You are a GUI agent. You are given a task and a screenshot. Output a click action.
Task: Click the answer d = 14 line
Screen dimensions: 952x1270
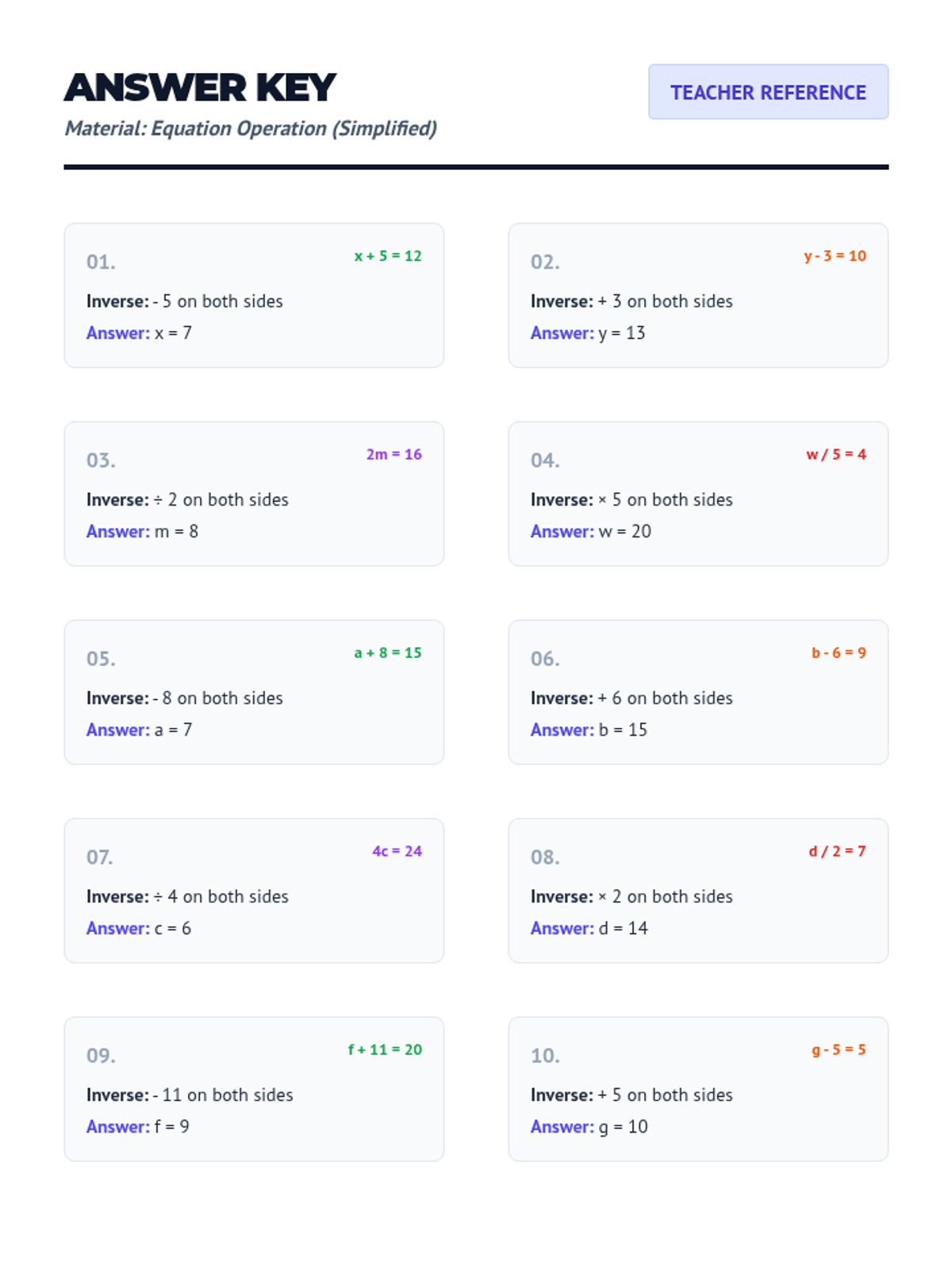coord(589,929)
